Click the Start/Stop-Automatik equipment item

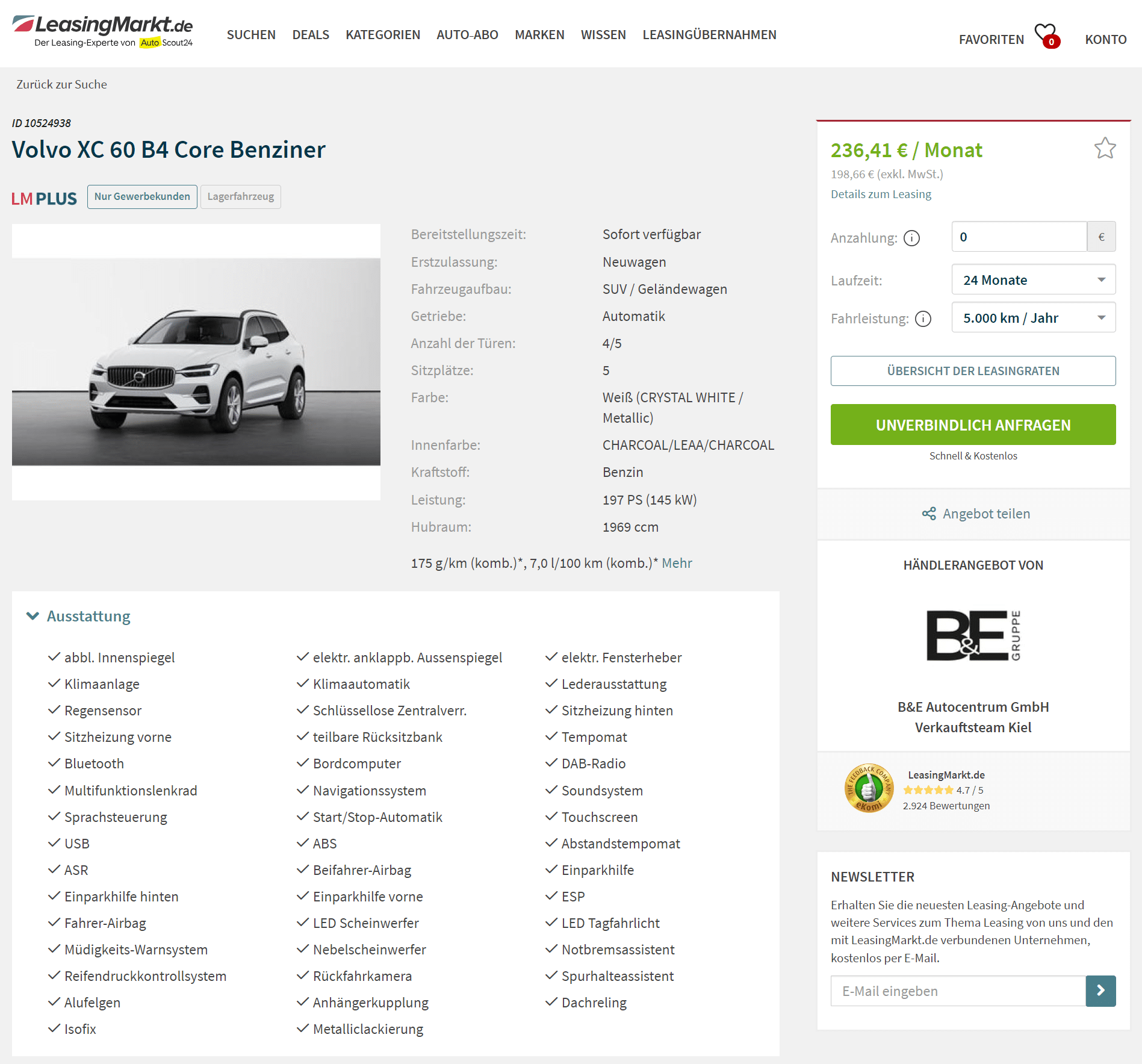tap(377, 817)
